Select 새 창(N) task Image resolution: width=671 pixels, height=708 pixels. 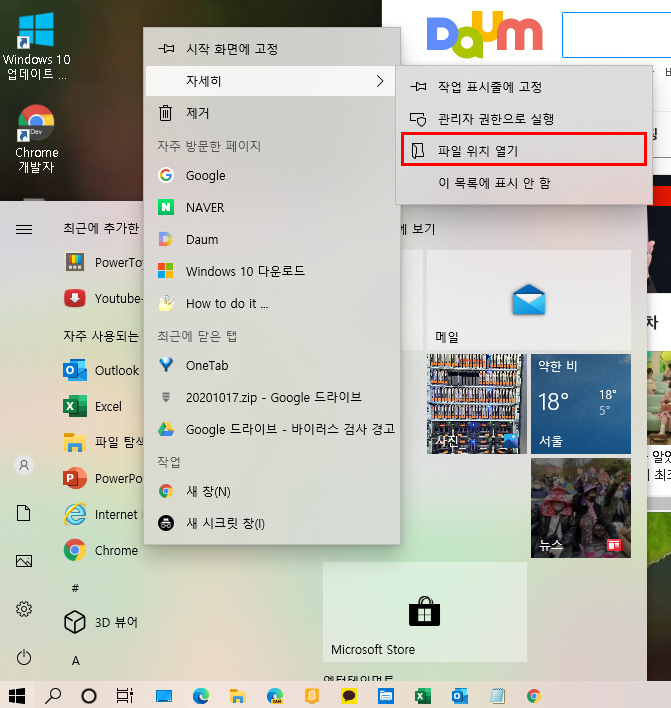272,491
